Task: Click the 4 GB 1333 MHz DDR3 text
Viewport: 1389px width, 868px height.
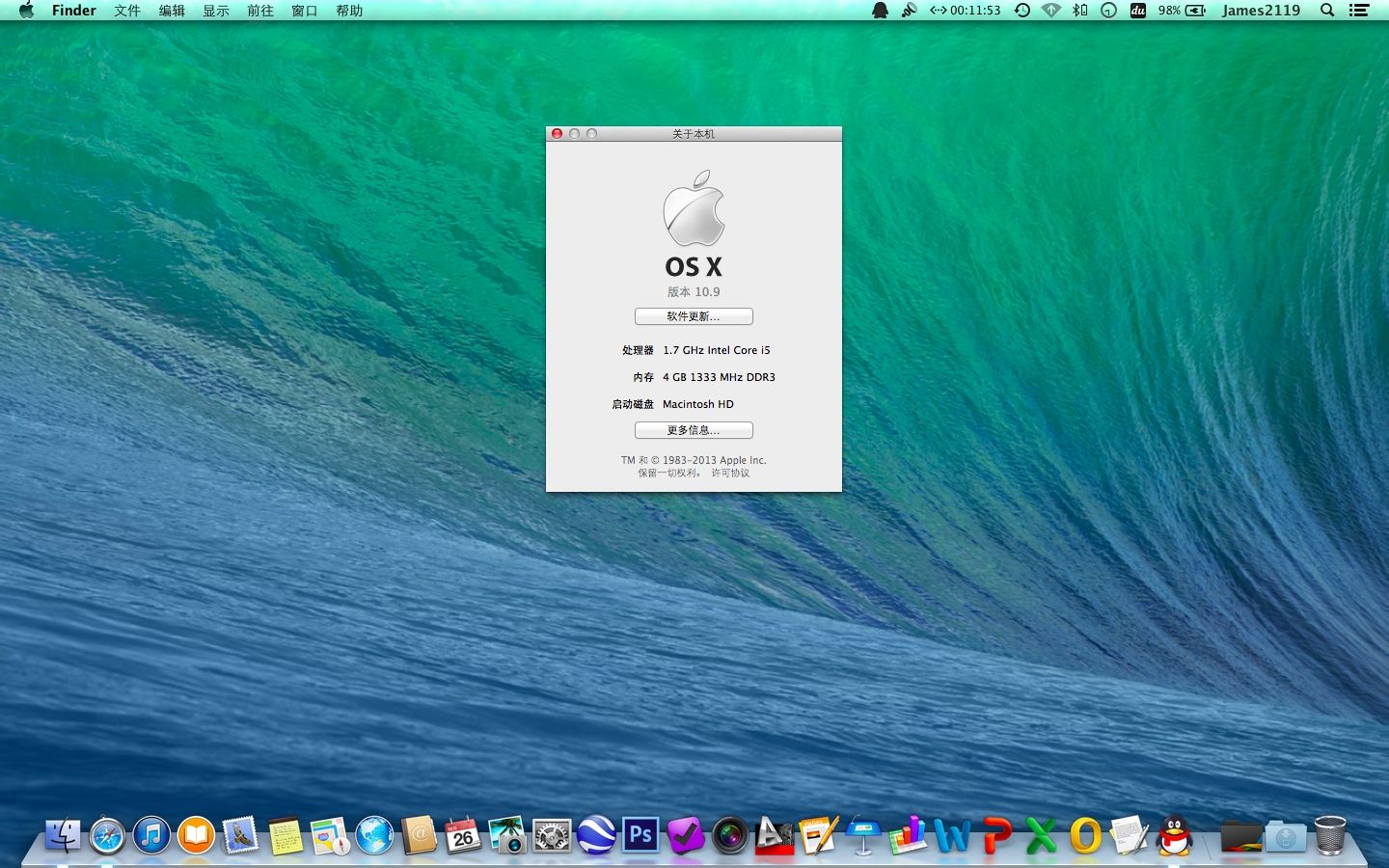Action: click(x=719, y=377)
